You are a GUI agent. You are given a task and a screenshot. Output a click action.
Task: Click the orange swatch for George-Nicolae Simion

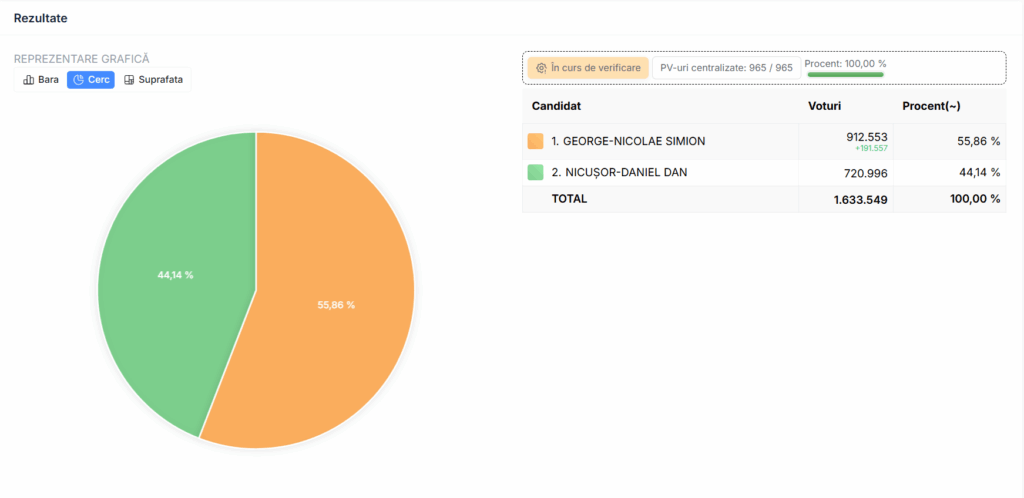(535, 141)
